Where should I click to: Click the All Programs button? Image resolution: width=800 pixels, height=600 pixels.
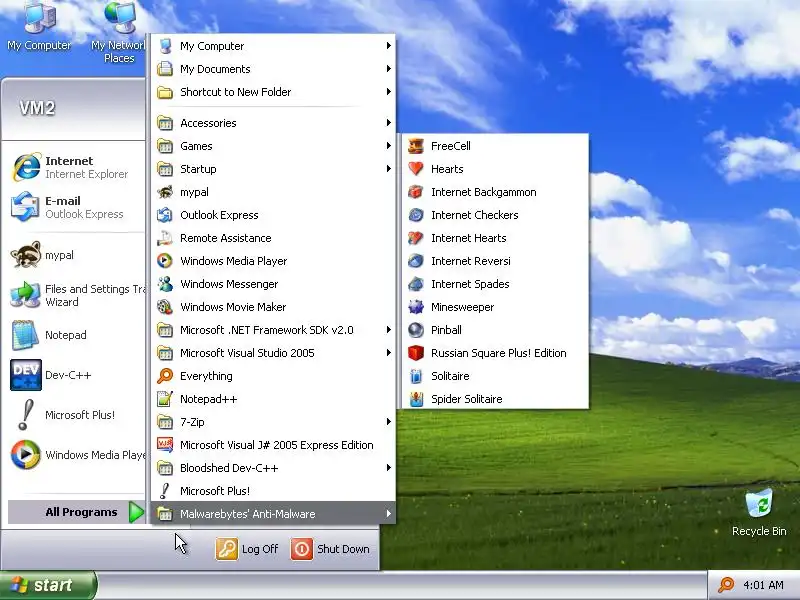click(77, 512)
